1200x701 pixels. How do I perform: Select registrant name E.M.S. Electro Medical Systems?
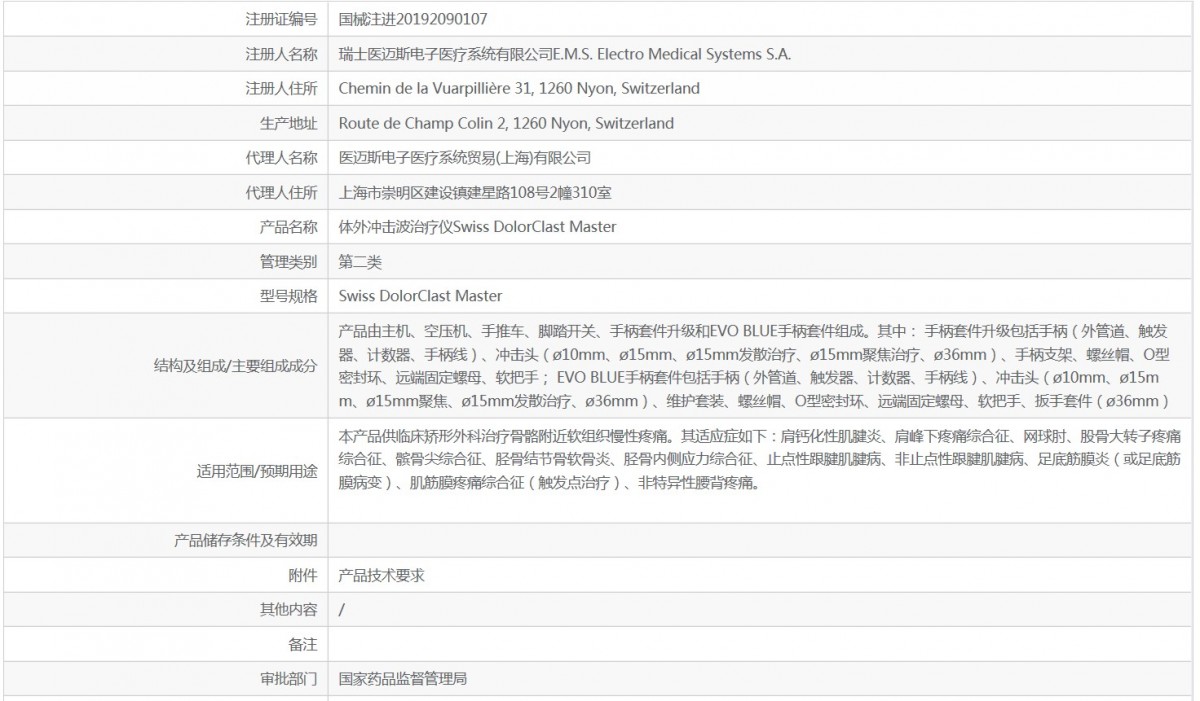[x=565, y=54]
